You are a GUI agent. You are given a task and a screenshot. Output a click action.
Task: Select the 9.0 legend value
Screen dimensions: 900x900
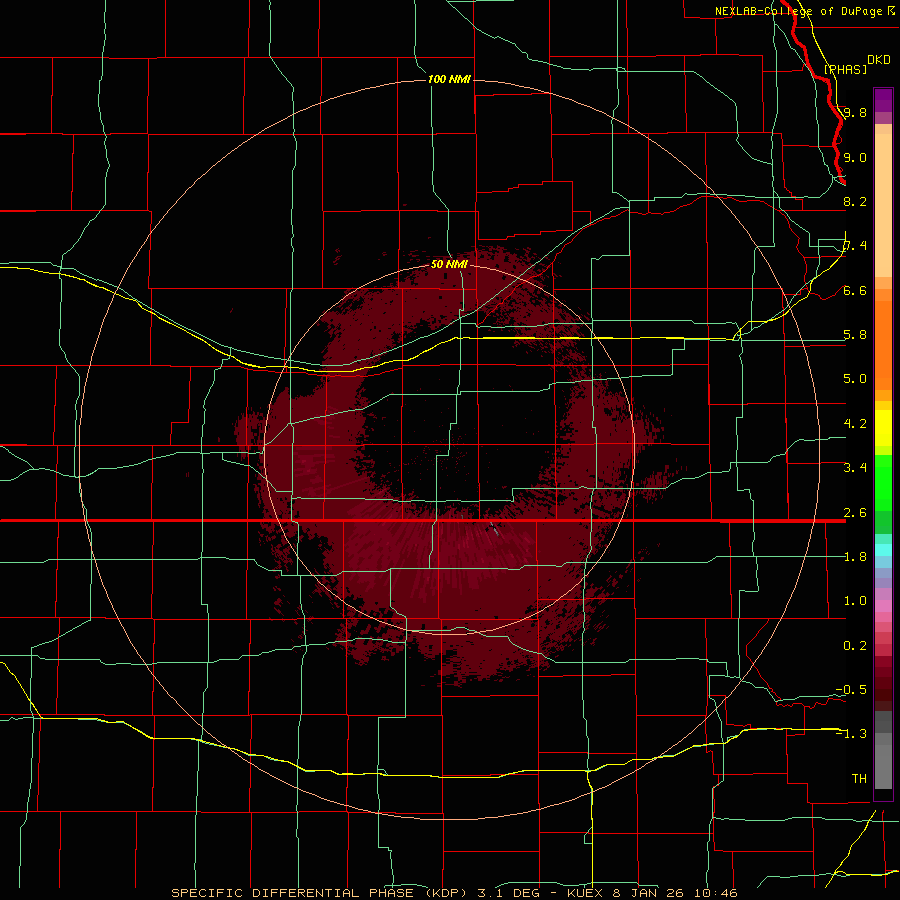[855, 157]
